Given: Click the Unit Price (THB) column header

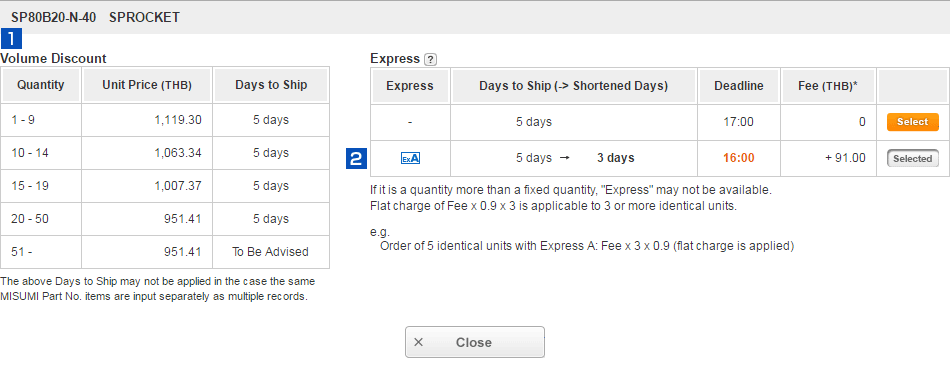Looking at the screenshot, I should [147, 85].
